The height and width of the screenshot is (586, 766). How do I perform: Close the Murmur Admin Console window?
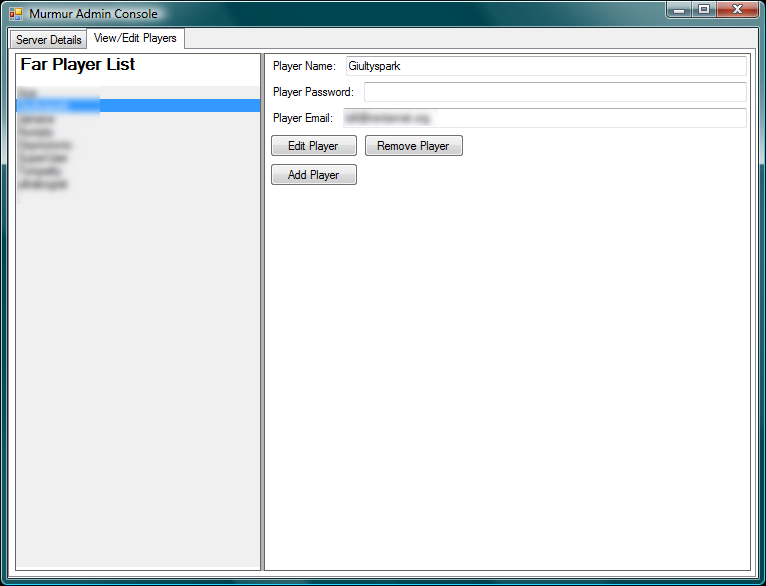[738, 10]
